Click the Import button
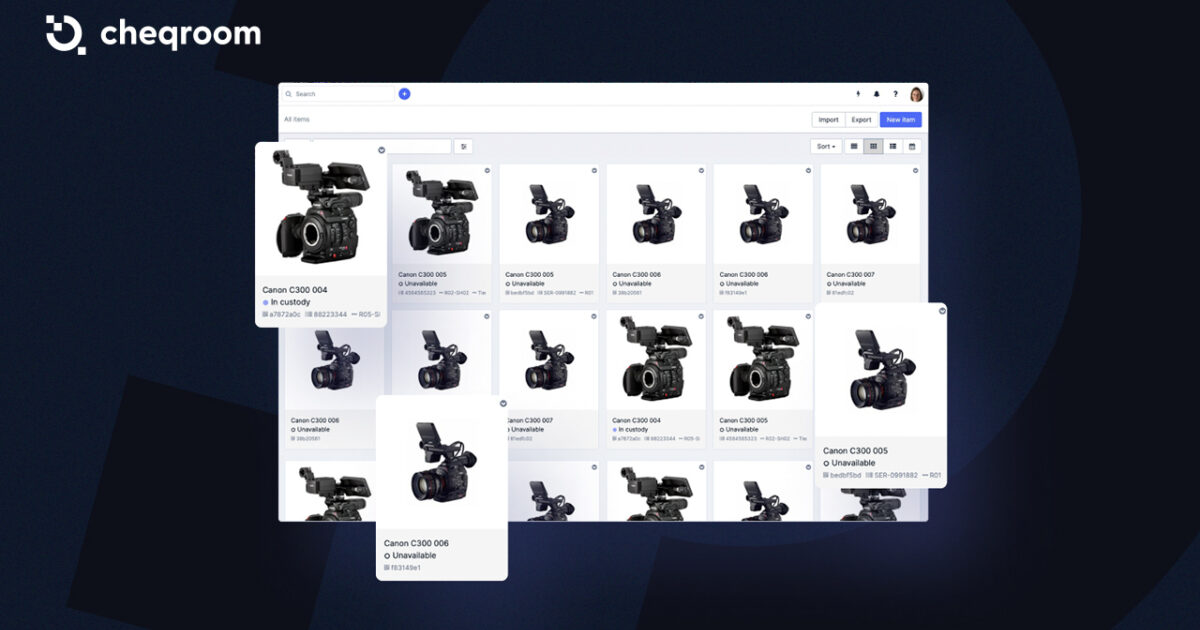Image resolution: width=1200 pixels, height=630 pixels. [829, 119]
